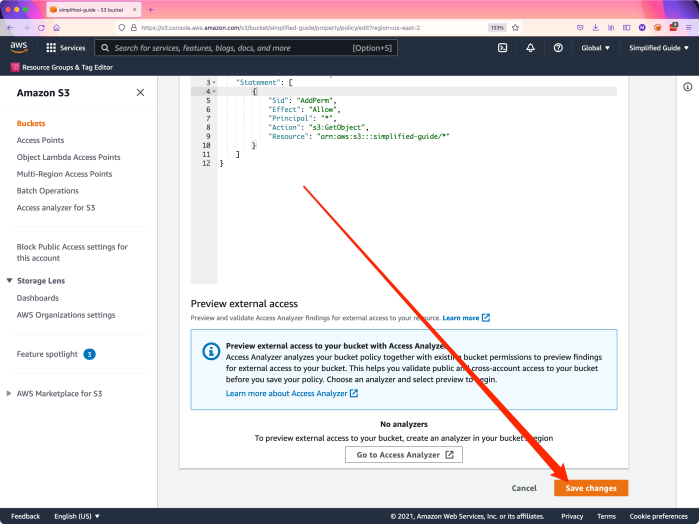699x524 pixels.
Task: Click the Save changes button
Action: coord(591,488)
